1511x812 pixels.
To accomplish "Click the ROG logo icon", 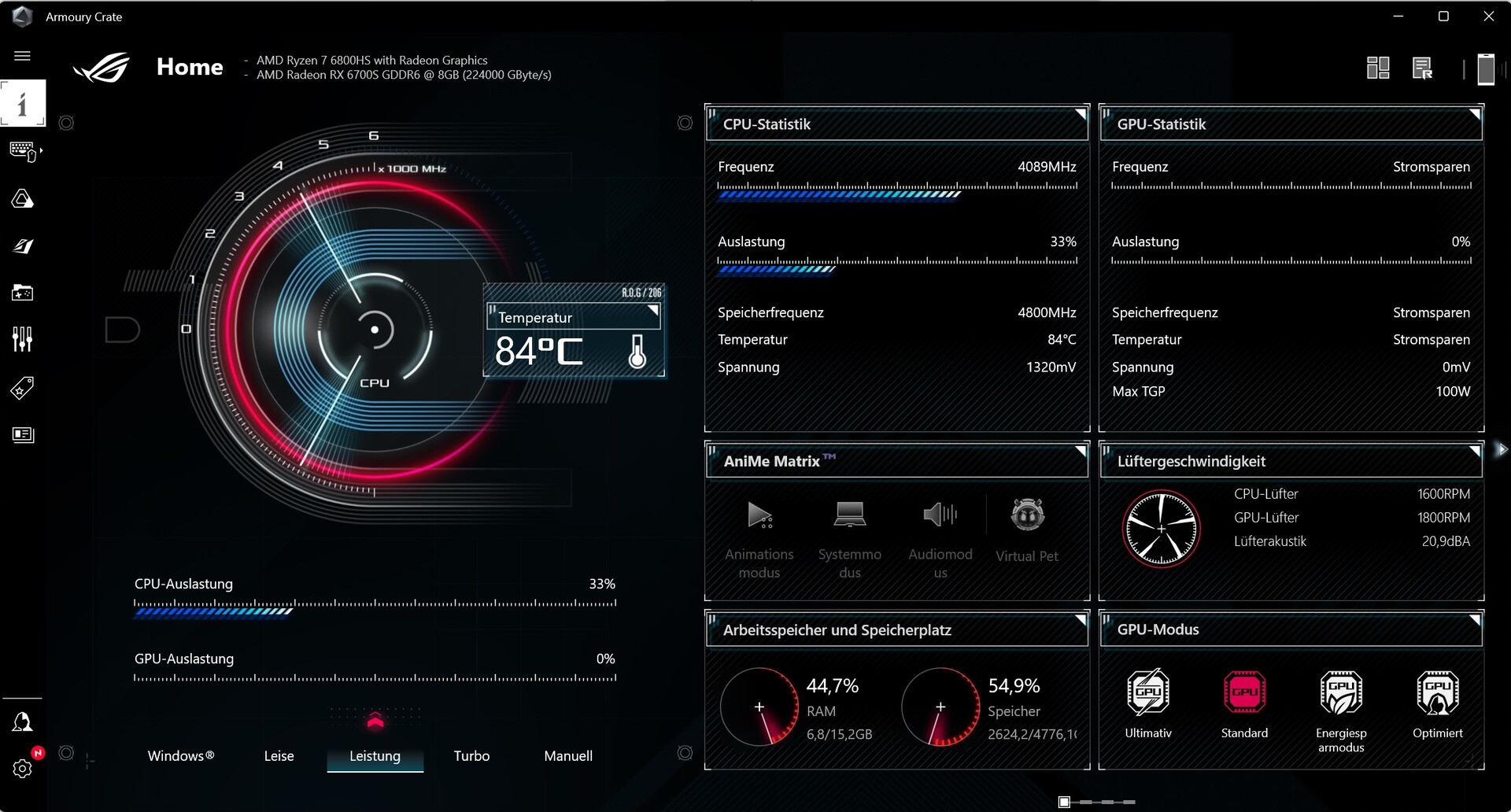I will pos(102,68).
